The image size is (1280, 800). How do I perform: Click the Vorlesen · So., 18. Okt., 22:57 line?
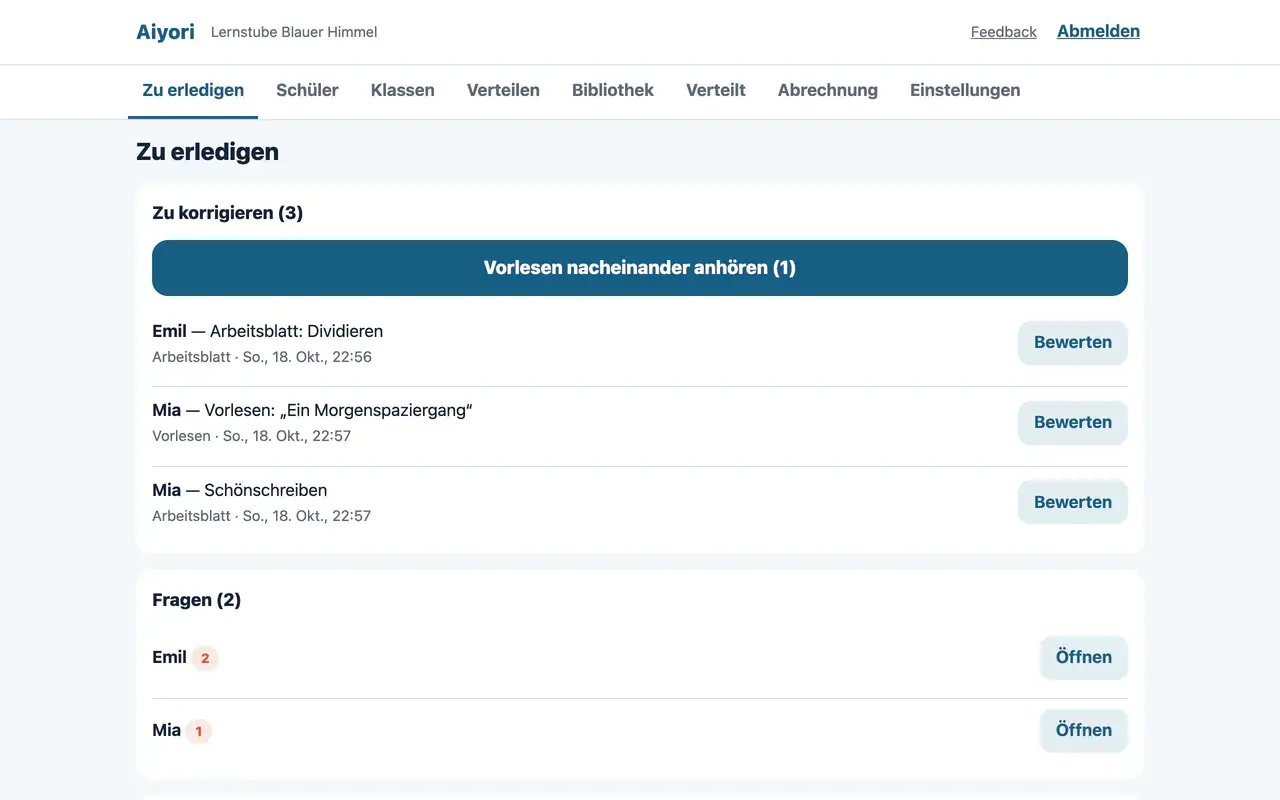(x=252, y=436)
